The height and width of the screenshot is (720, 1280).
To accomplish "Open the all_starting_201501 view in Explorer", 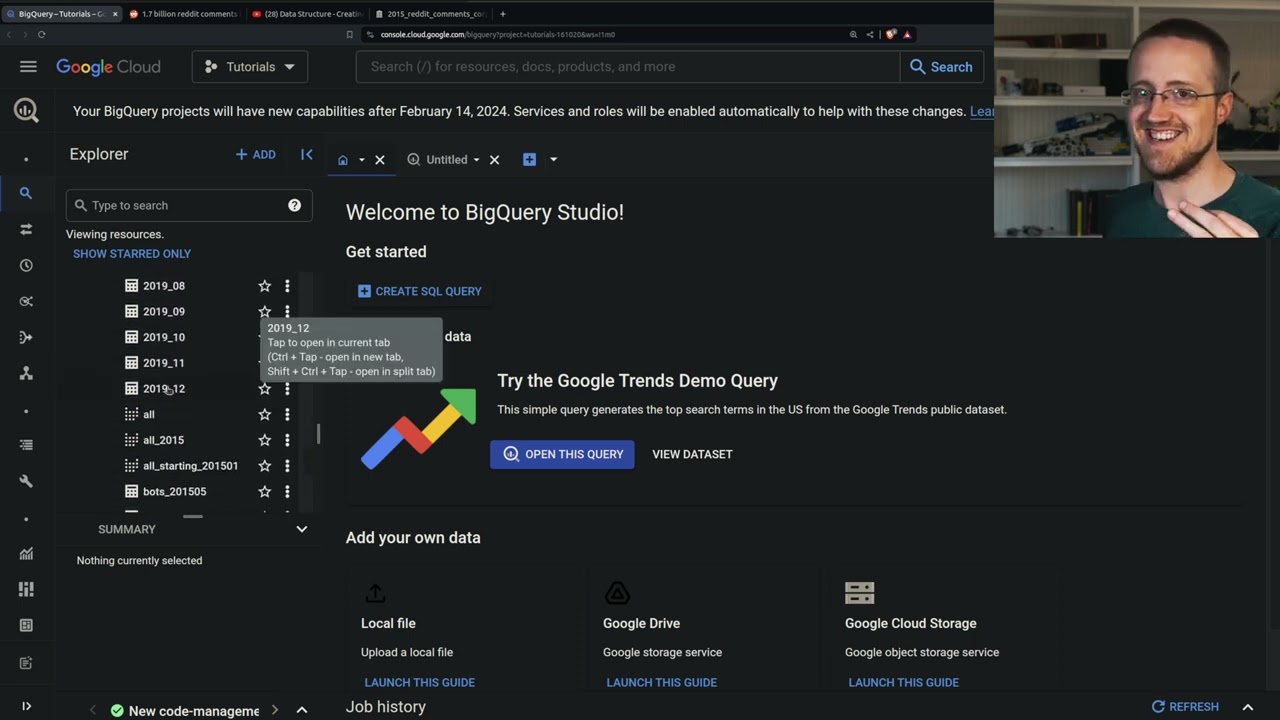I will 190,466.
